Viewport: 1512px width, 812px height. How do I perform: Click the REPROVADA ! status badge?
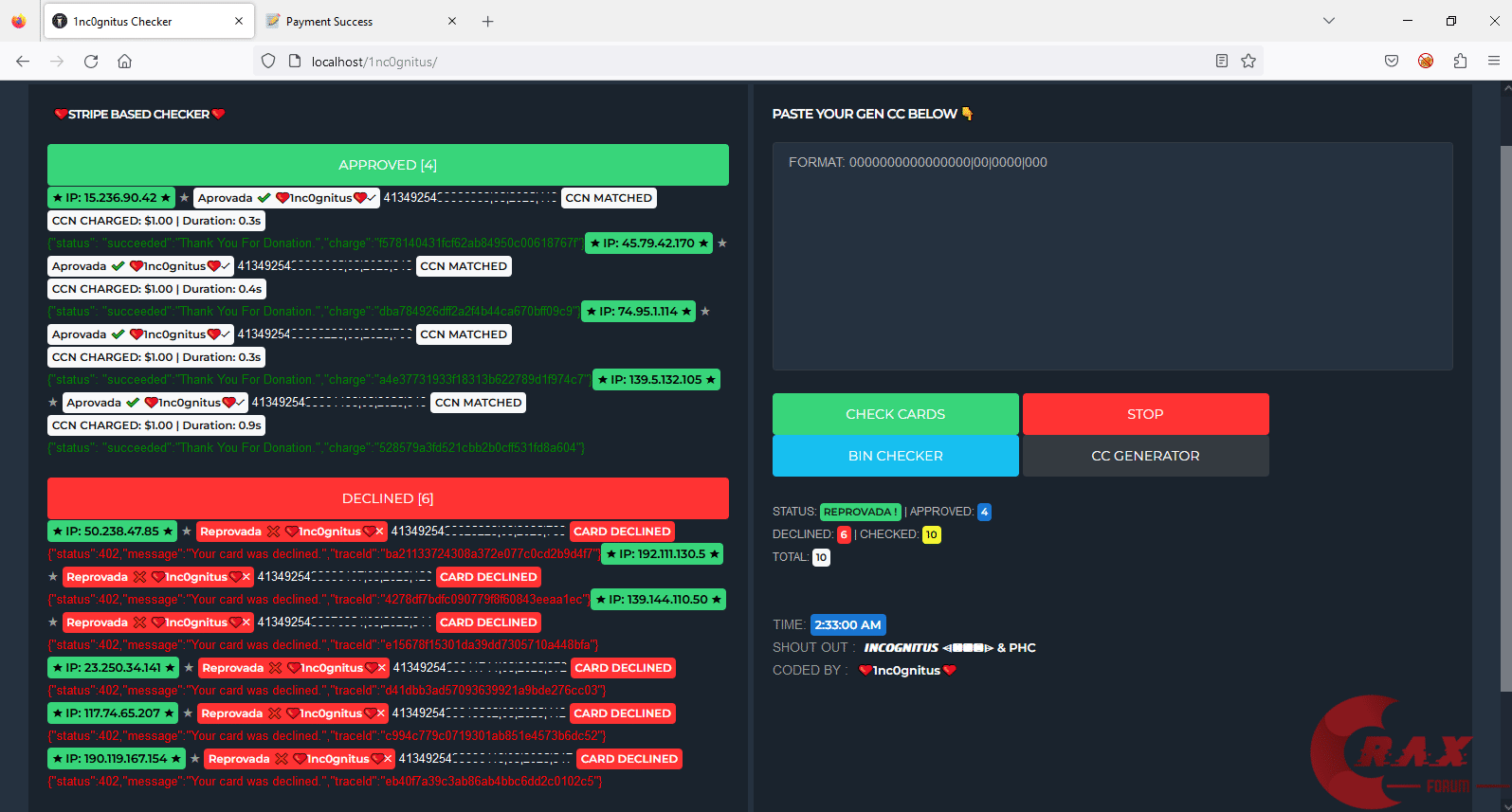pyautogui.click(x=860, y=512)
